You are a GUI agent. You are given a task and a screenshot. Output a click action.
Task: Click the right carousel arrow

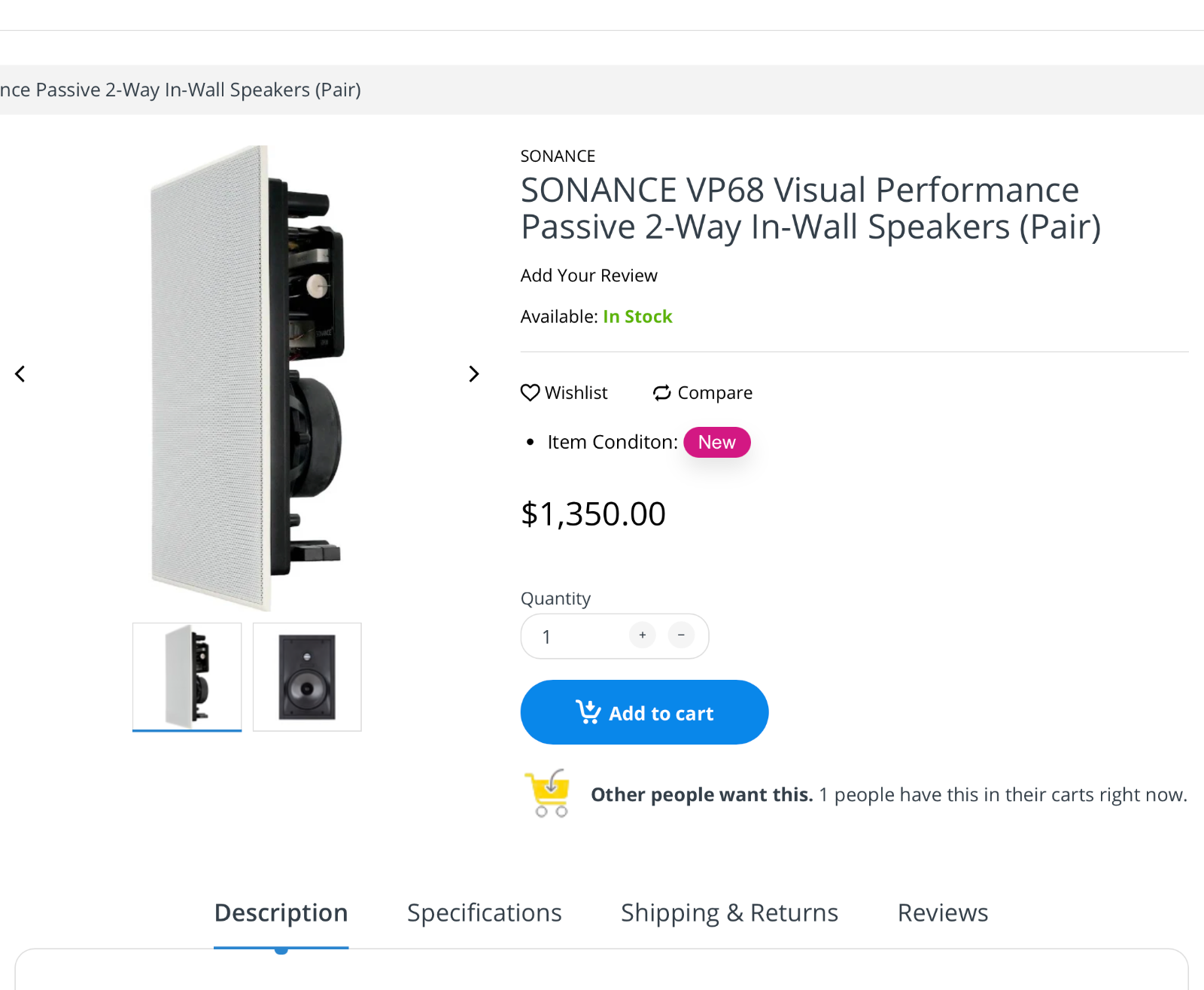point(474,373)
